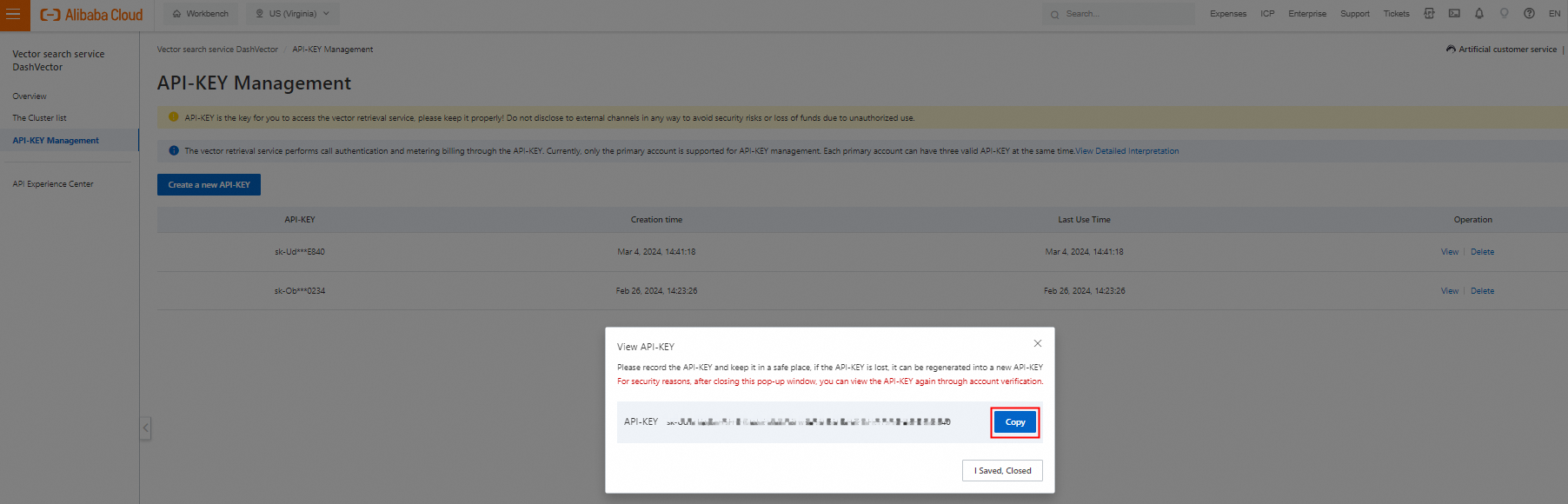The width and height of the screenshot is (1568, 504).
Task: Click the Vector search service DashVector sidebar title
Action: (x=58, y=60)
